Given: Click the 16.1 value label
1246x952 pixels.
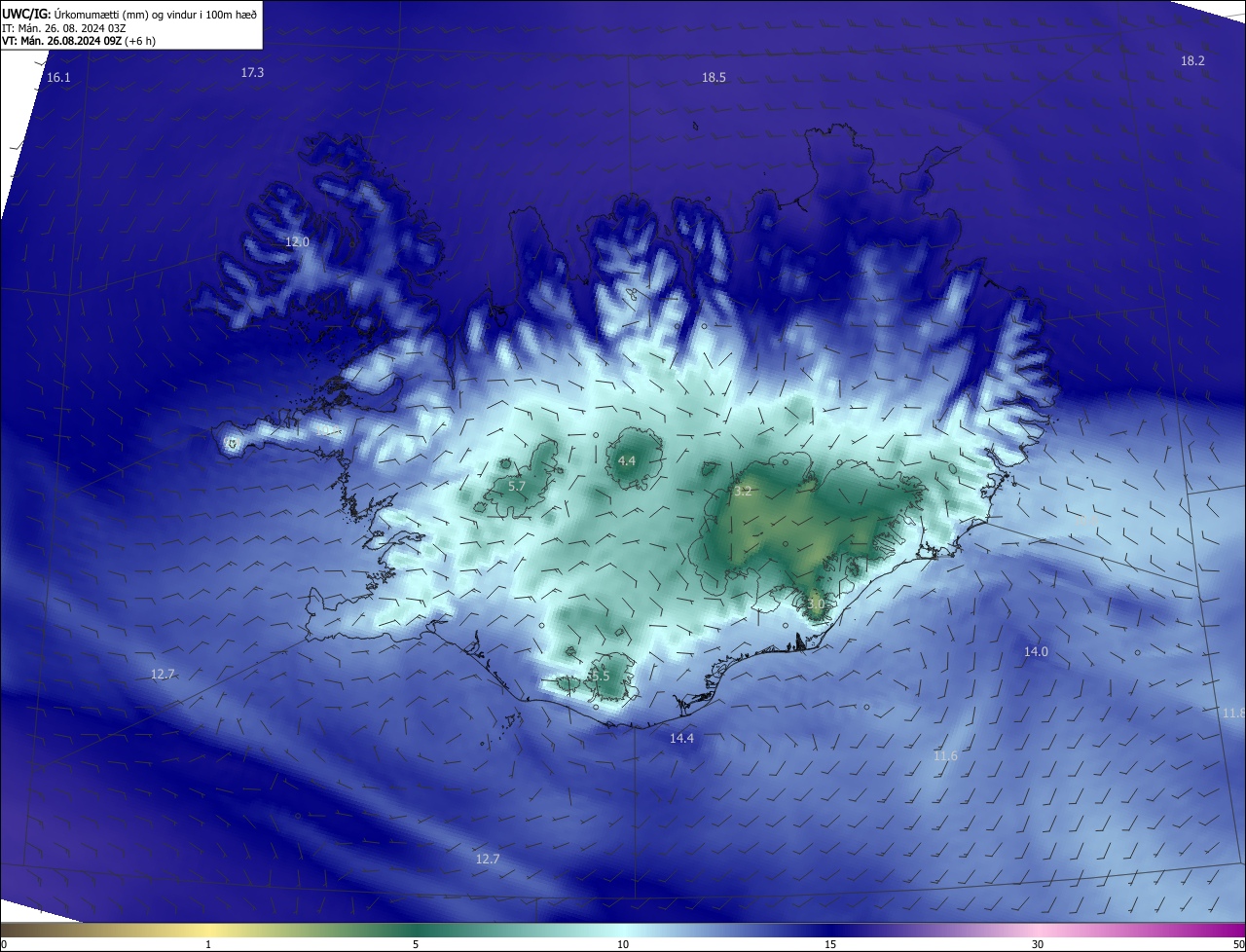Looking at the screenshot, I should coord(58,77).
